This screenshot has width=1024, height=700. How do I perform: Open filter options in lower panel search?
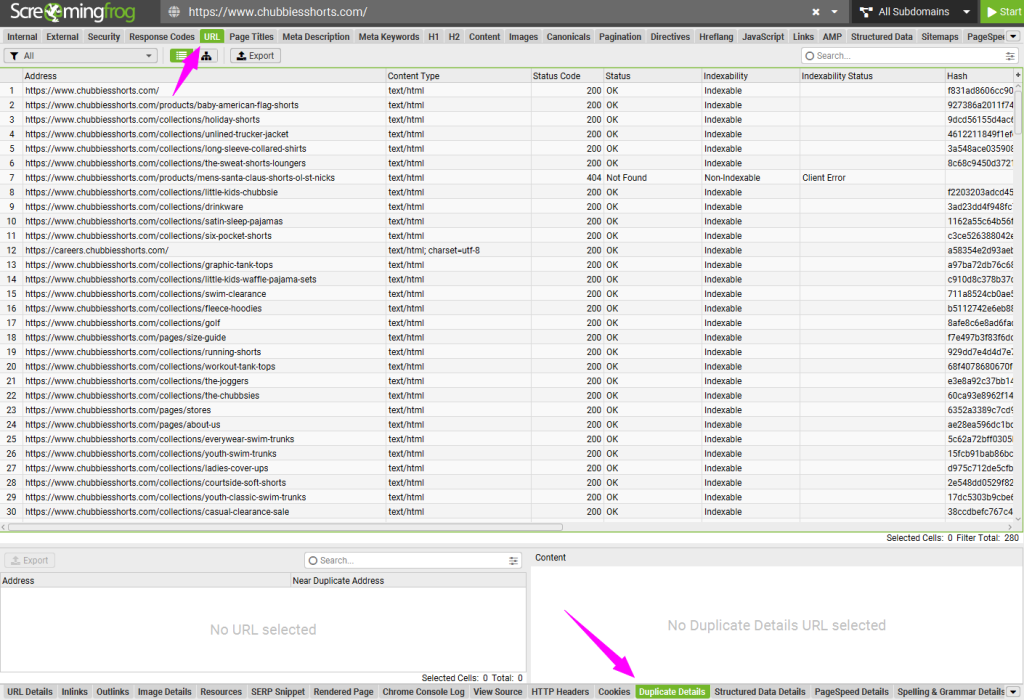click(514, 561)
